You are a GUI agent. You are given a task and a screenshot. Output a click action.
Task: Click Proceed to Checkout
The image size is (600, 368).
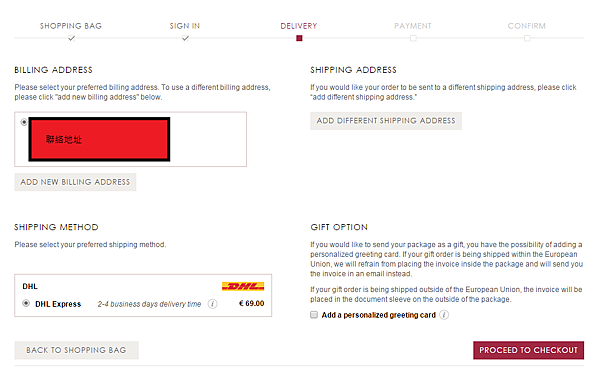tap(528, 350)
